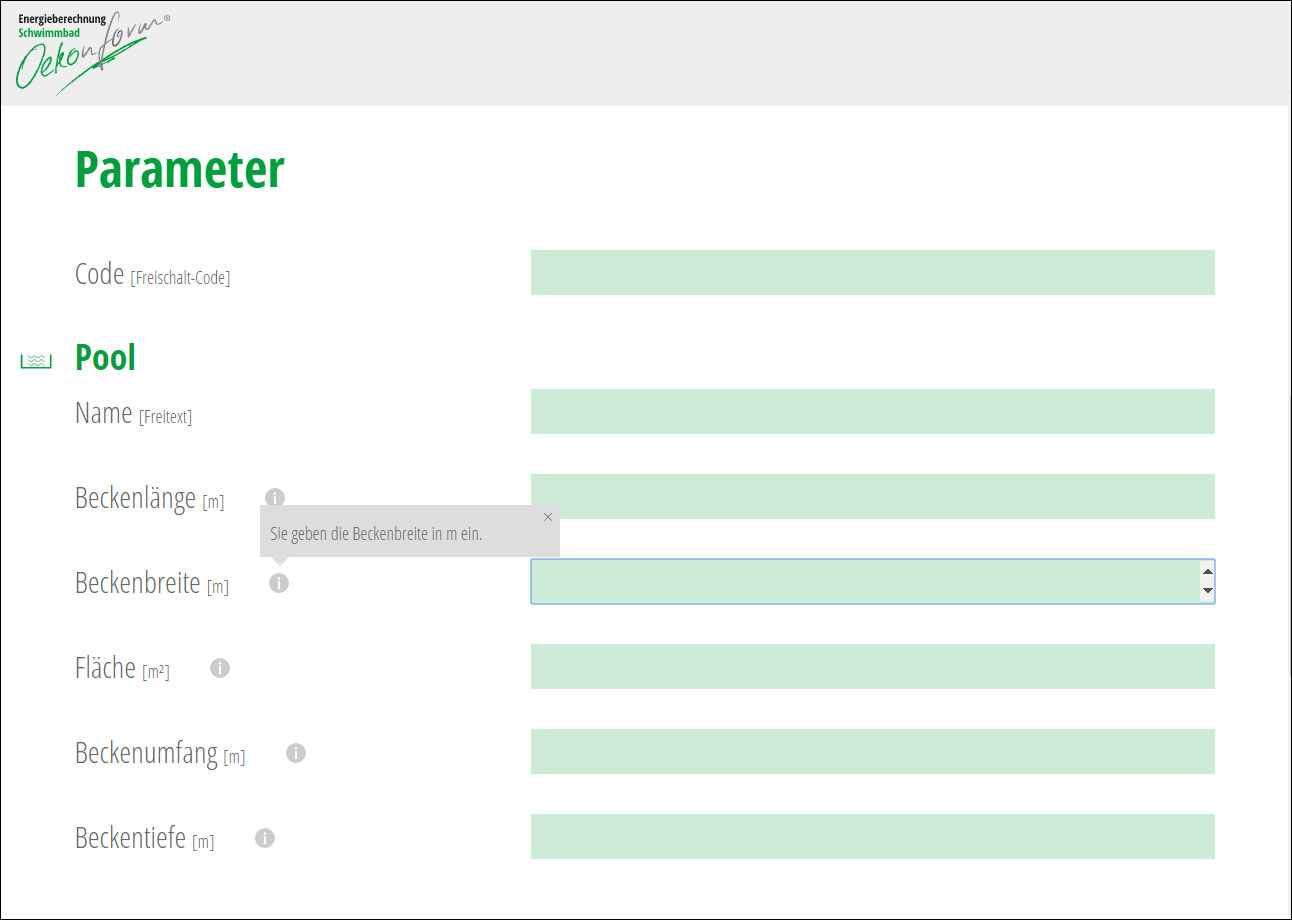Decrease Beckenbreite with the down arrow
Image resolution: width=1292 pixels, height=920 pixels.
1207,591
